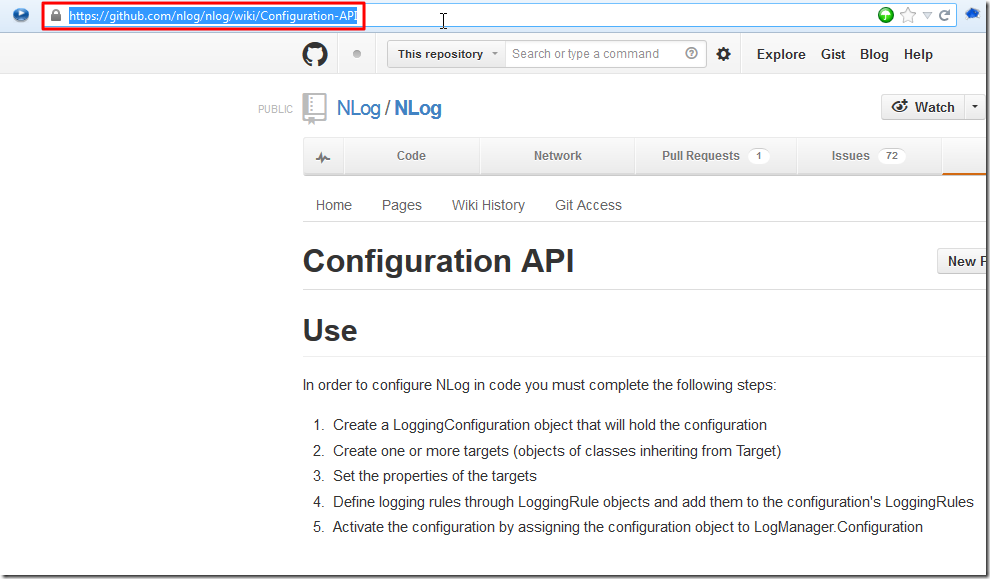Go to the wiki Home page
Screen dimensions: 990x579
333,205
